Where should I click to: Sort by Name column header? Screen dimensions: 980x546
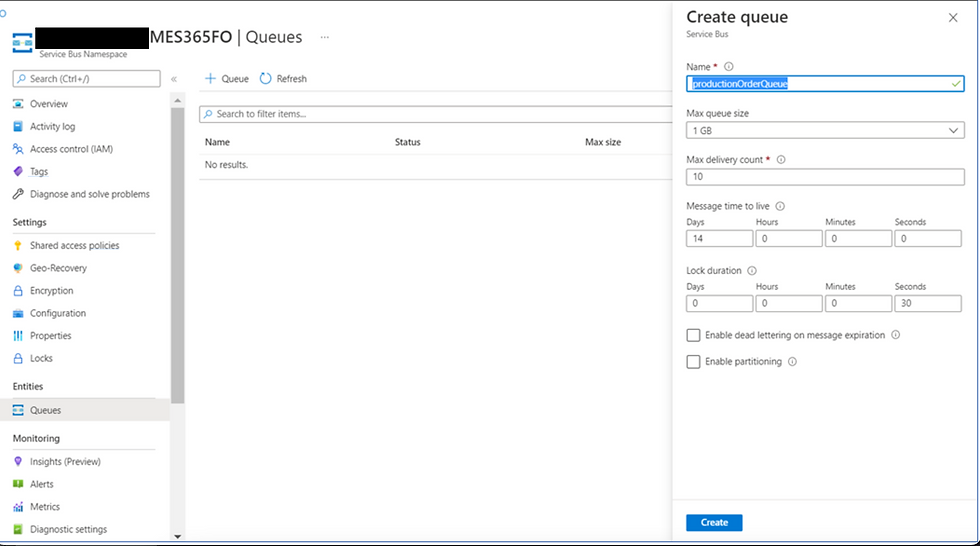click(217, 142)
